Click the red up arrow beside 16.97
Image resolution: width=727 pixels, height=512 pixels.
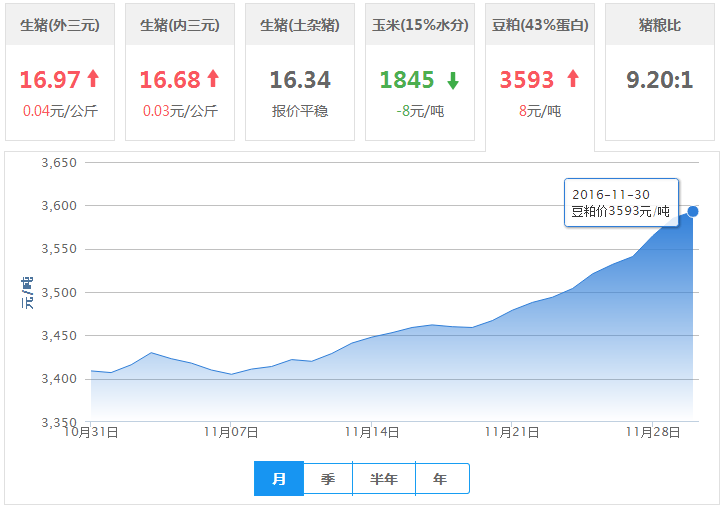93,78
